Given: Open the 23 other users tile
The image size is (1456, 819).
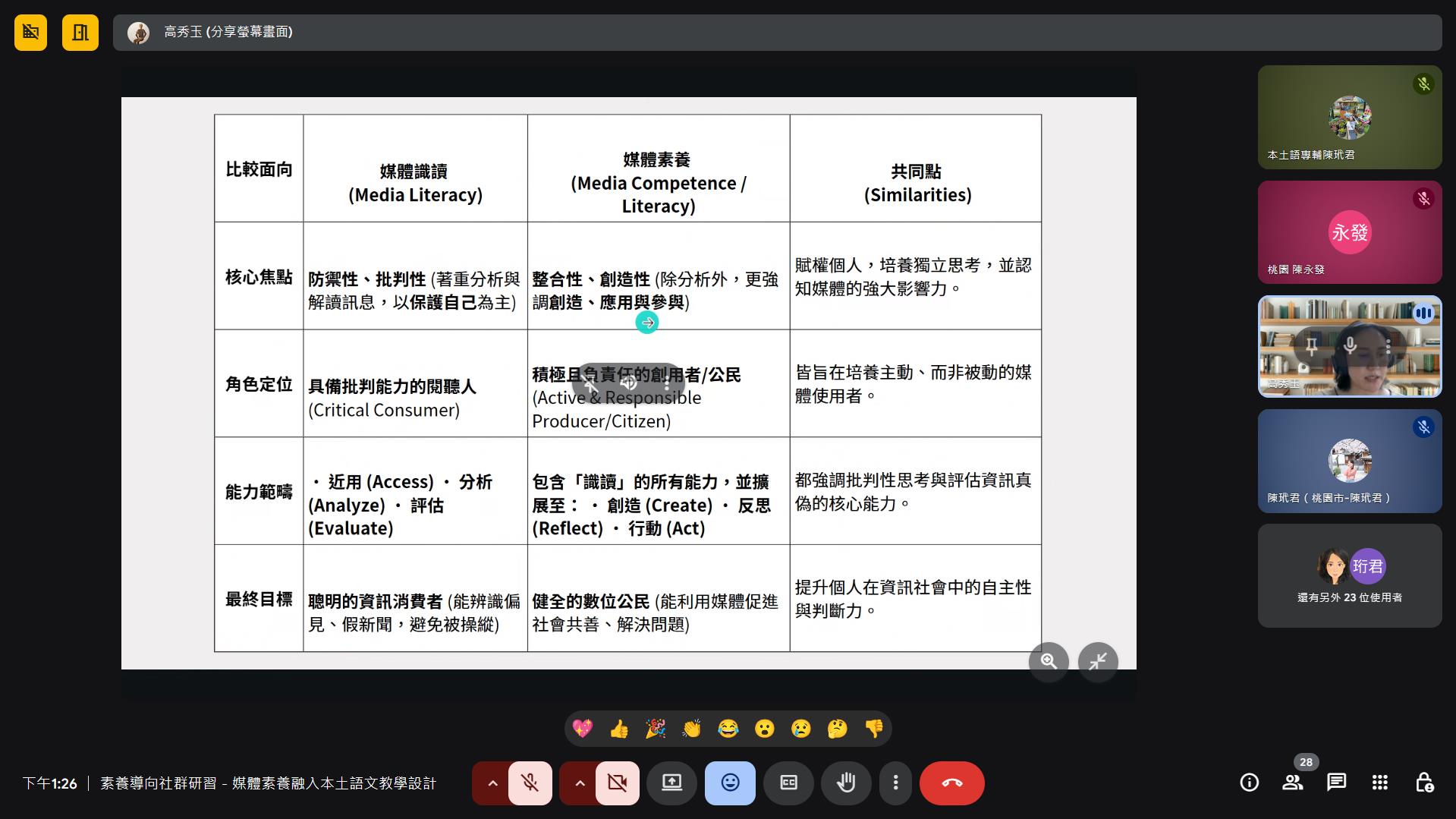Looking at the screenshot, I should click(1349, 575).
